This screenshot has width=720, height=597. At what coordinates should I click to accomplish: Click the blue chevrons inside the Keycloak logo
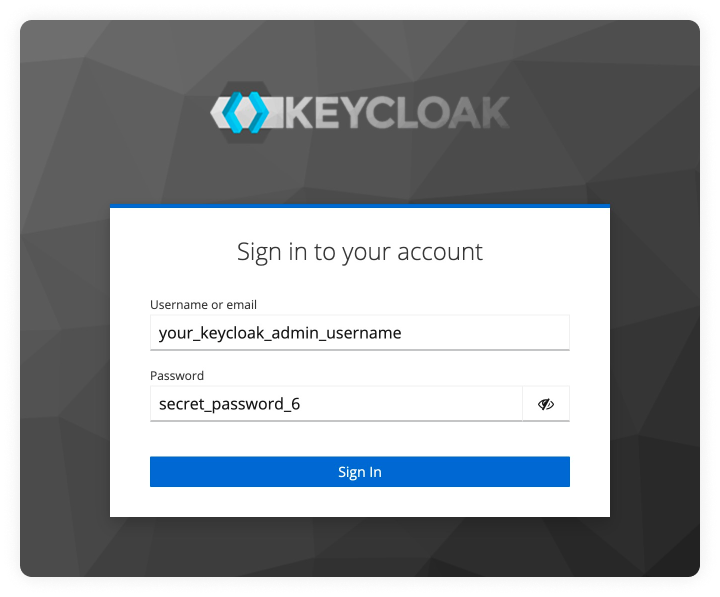(246, 112)
